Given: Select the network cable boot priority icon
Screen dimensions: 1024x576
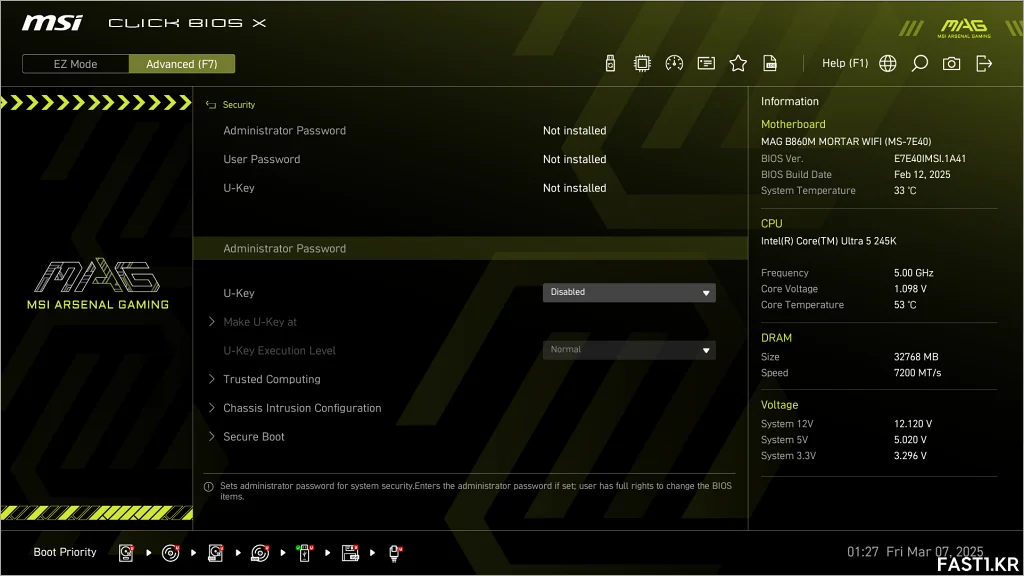Looking at the screenshot, I should point(394,553).
